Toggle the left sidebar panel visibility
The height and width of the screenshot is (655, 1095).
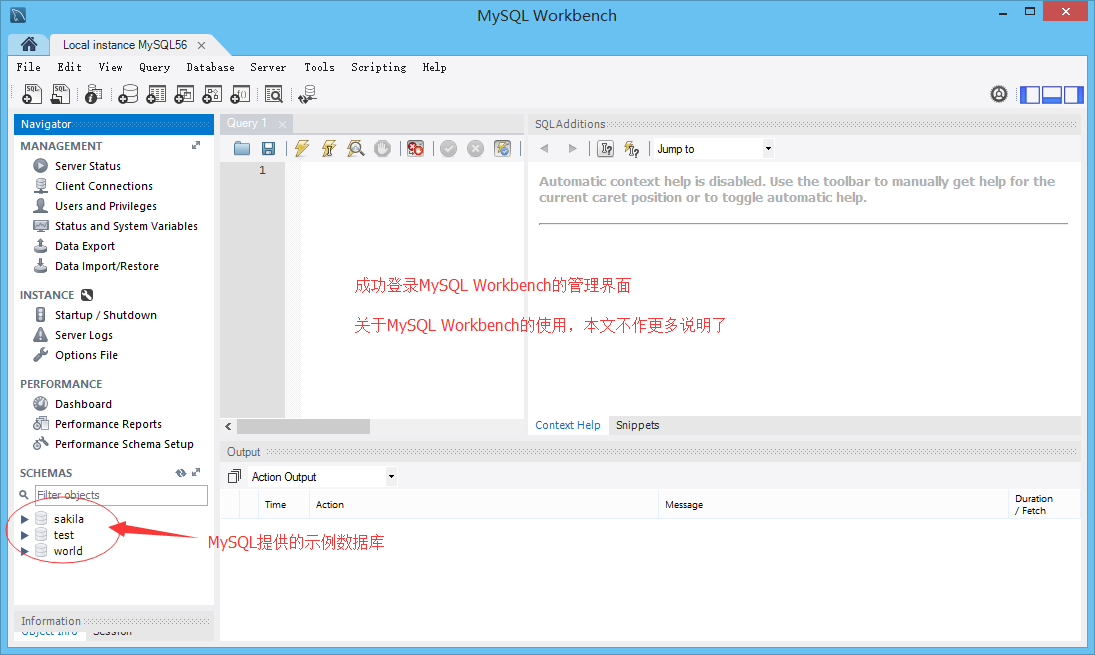pyautogui.click(x=1030, y=94)
